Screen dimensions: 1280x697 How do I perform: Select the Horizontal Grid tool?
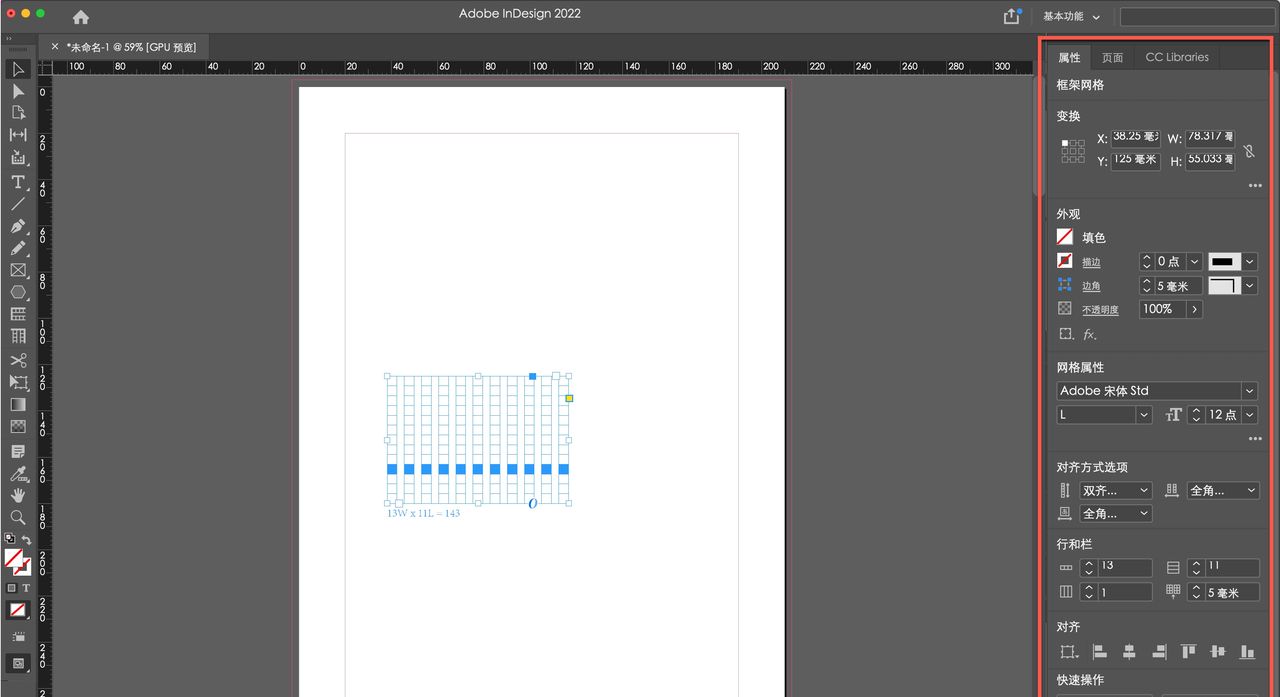pos(18,314)
